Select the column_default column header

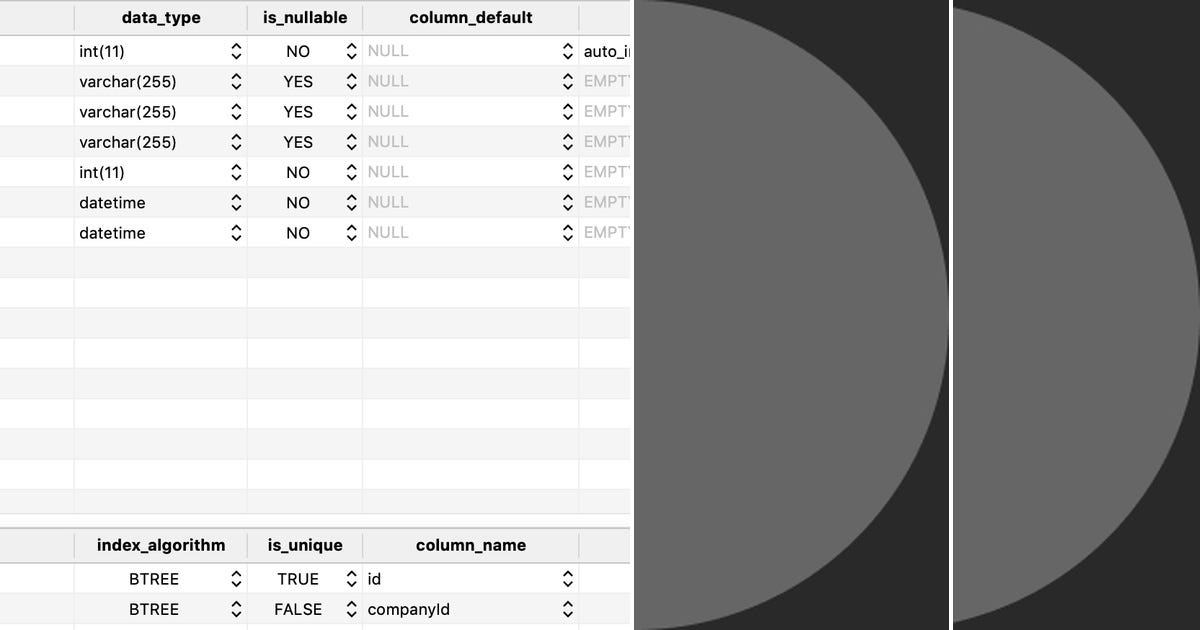pos(471,18)
